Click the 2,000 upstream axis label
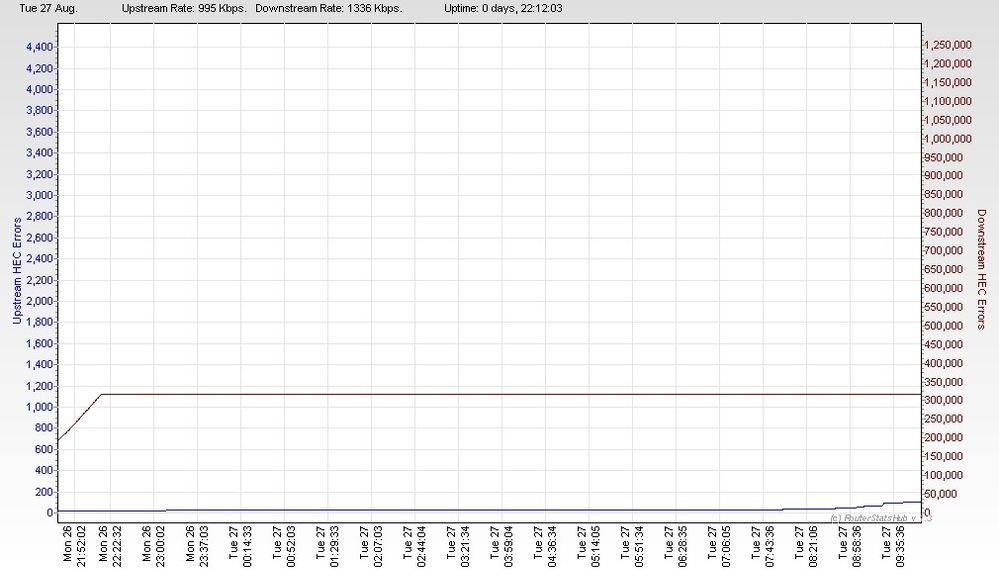Screen dimensions: 999x570 click(40, 301)
